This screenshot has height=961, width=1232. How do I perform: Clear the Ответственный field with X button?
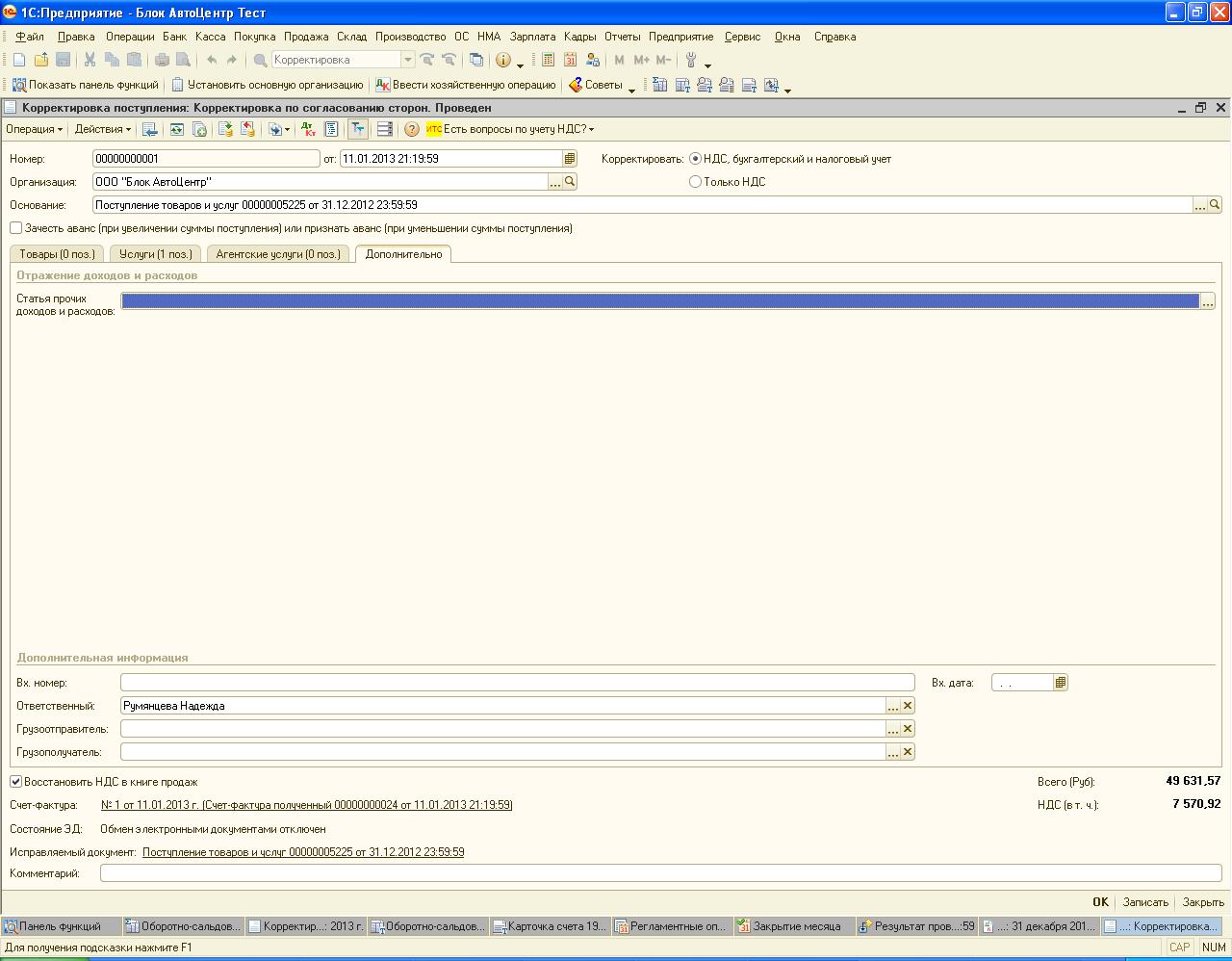(908, 706)
